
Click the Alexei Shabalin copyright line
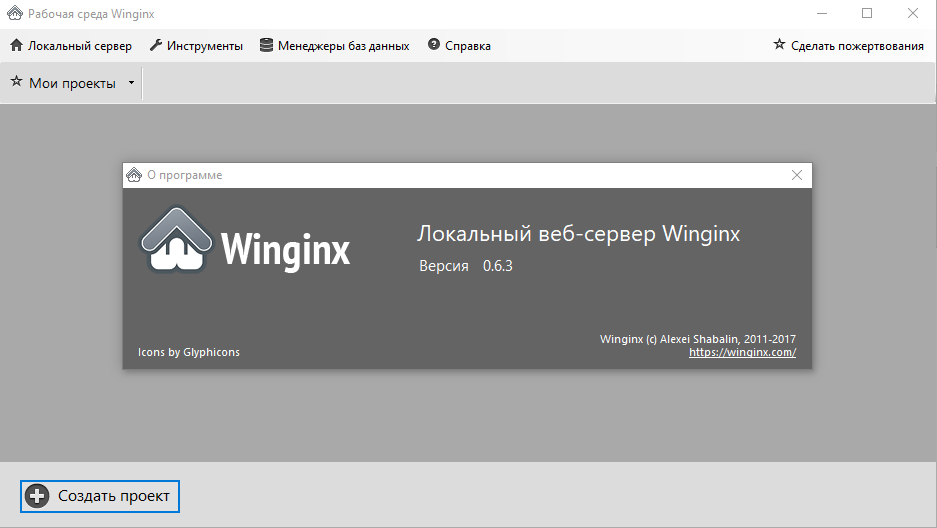tap(698, 339)
